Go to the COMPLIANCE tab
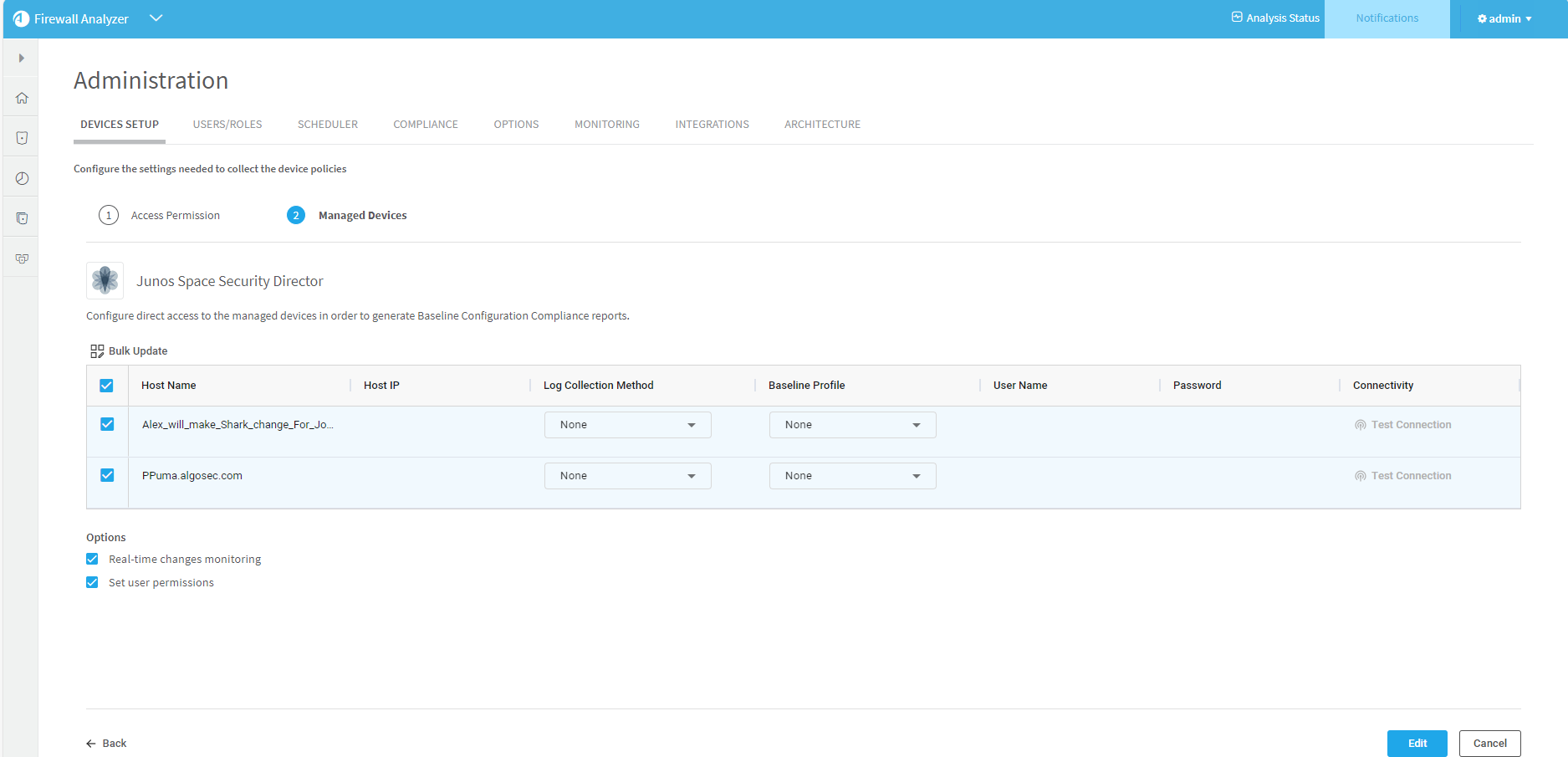The image size is (1568, 757). (x=426, y=125)
